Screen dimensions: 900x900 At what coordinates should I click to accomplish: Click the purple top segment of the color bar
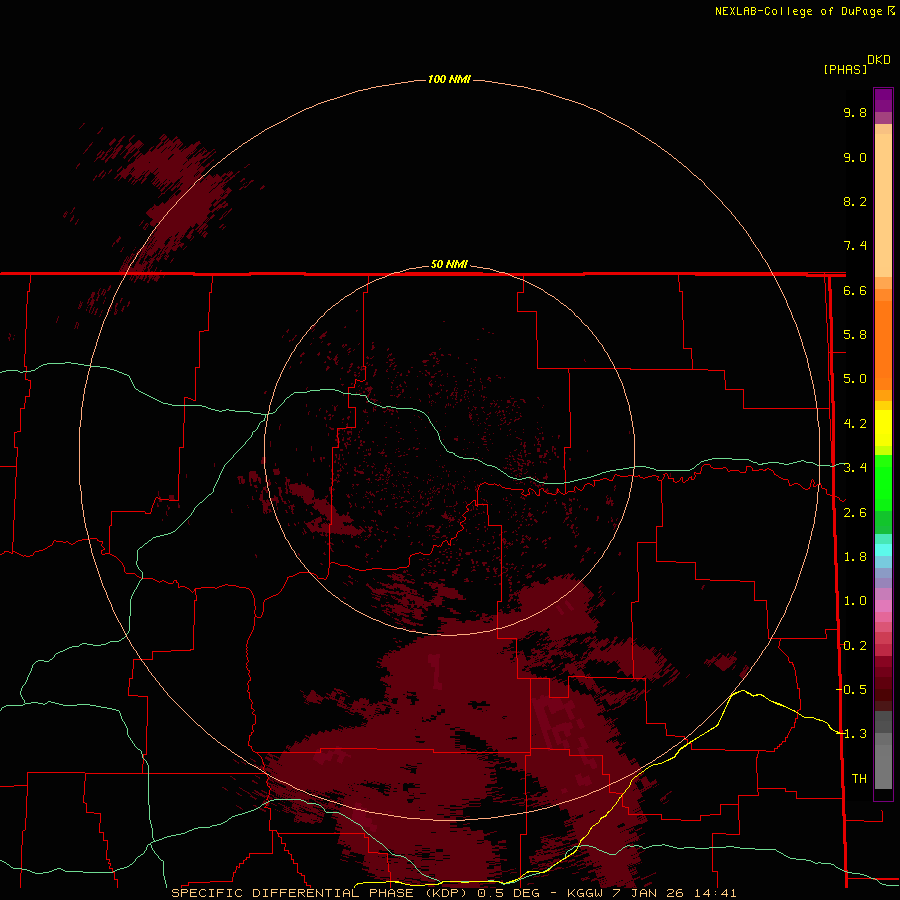pyautogui.click(x=883, y=100)
